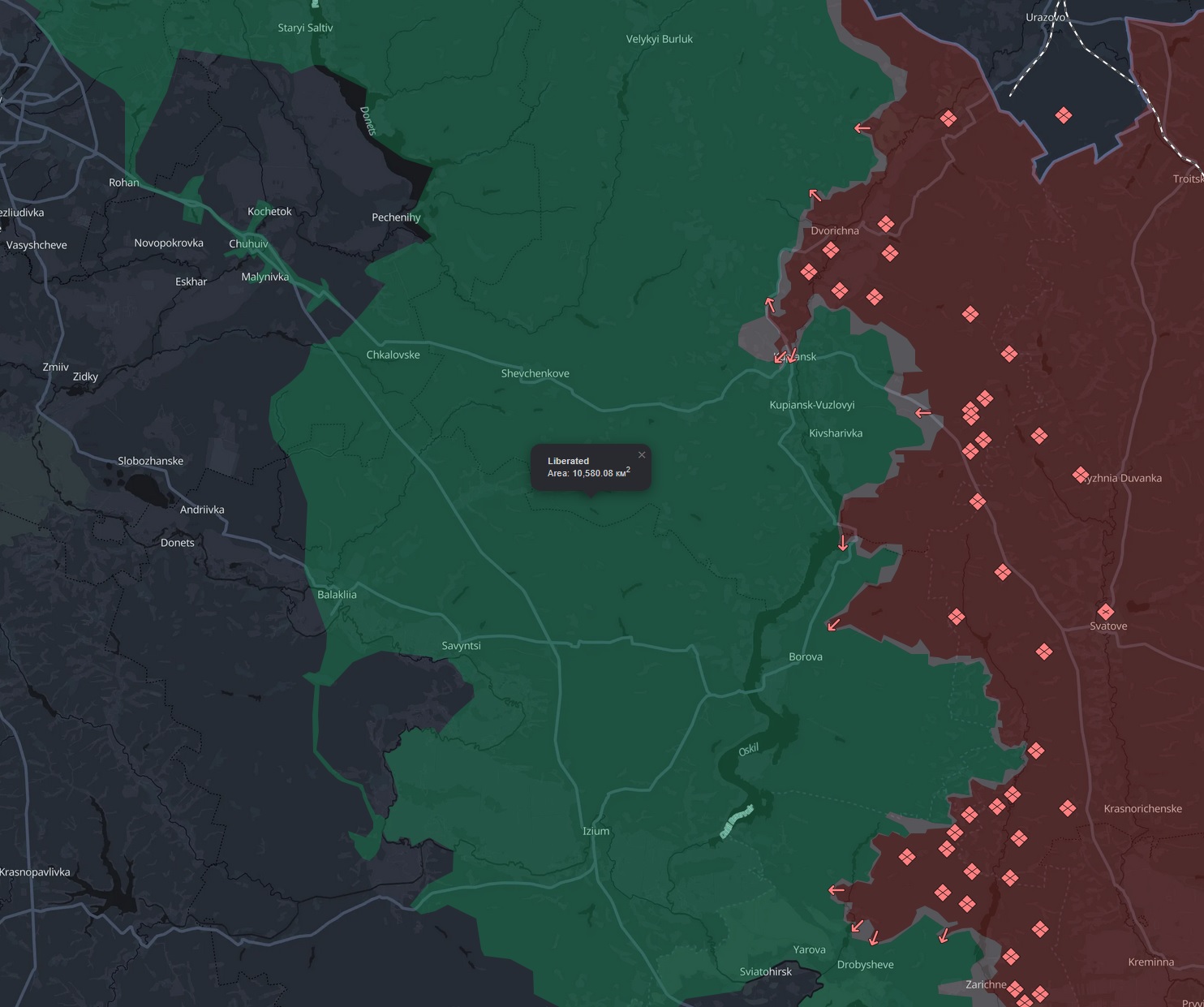Click the arrow northwest of Dvorichna label
The image size is (1204, 1007).
[x=815, y=195]
